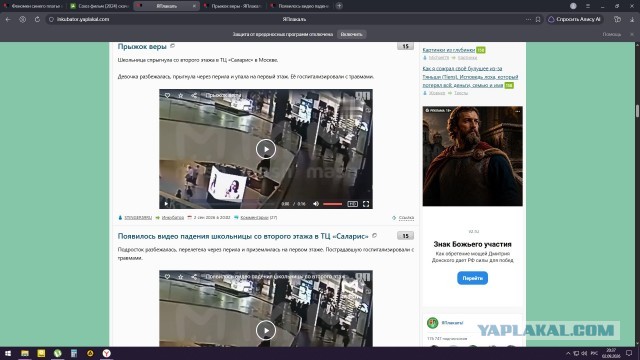Play first video with center play button
Viewport: 640px width, 360px height.
(266, 149)
